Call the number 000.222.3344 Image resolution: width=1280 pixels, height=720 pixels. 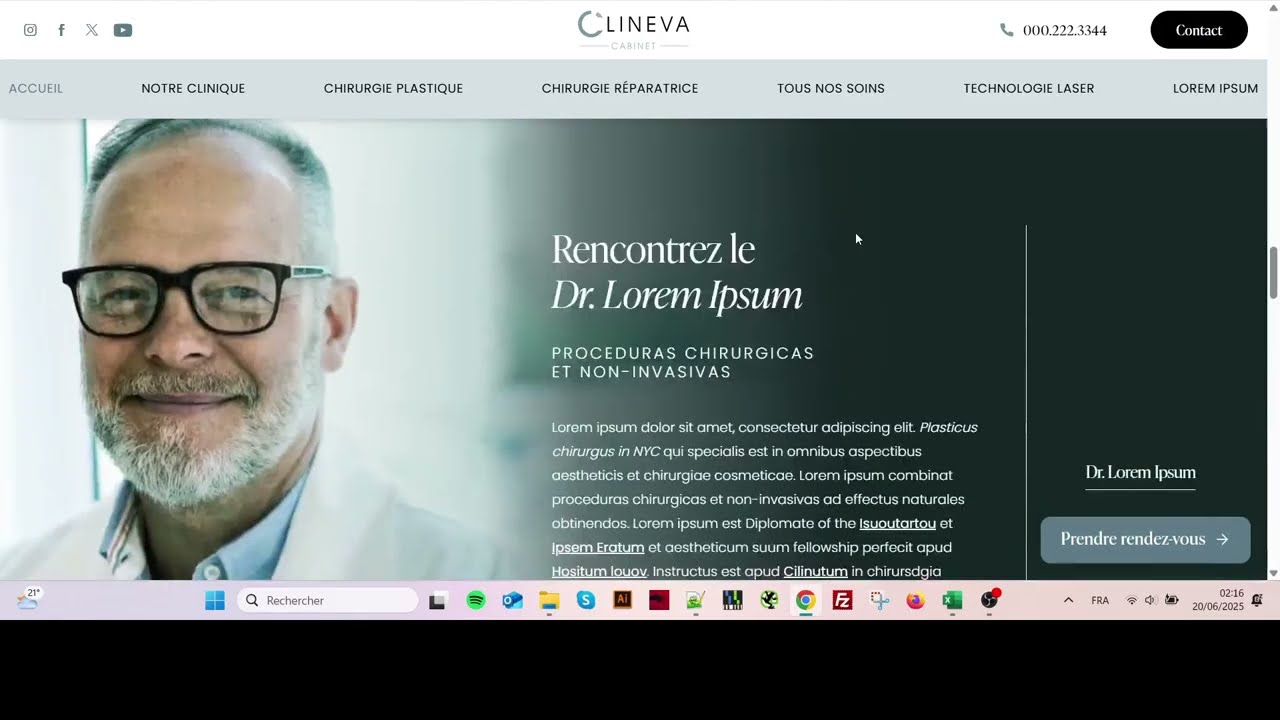[x=1064, y=30]
